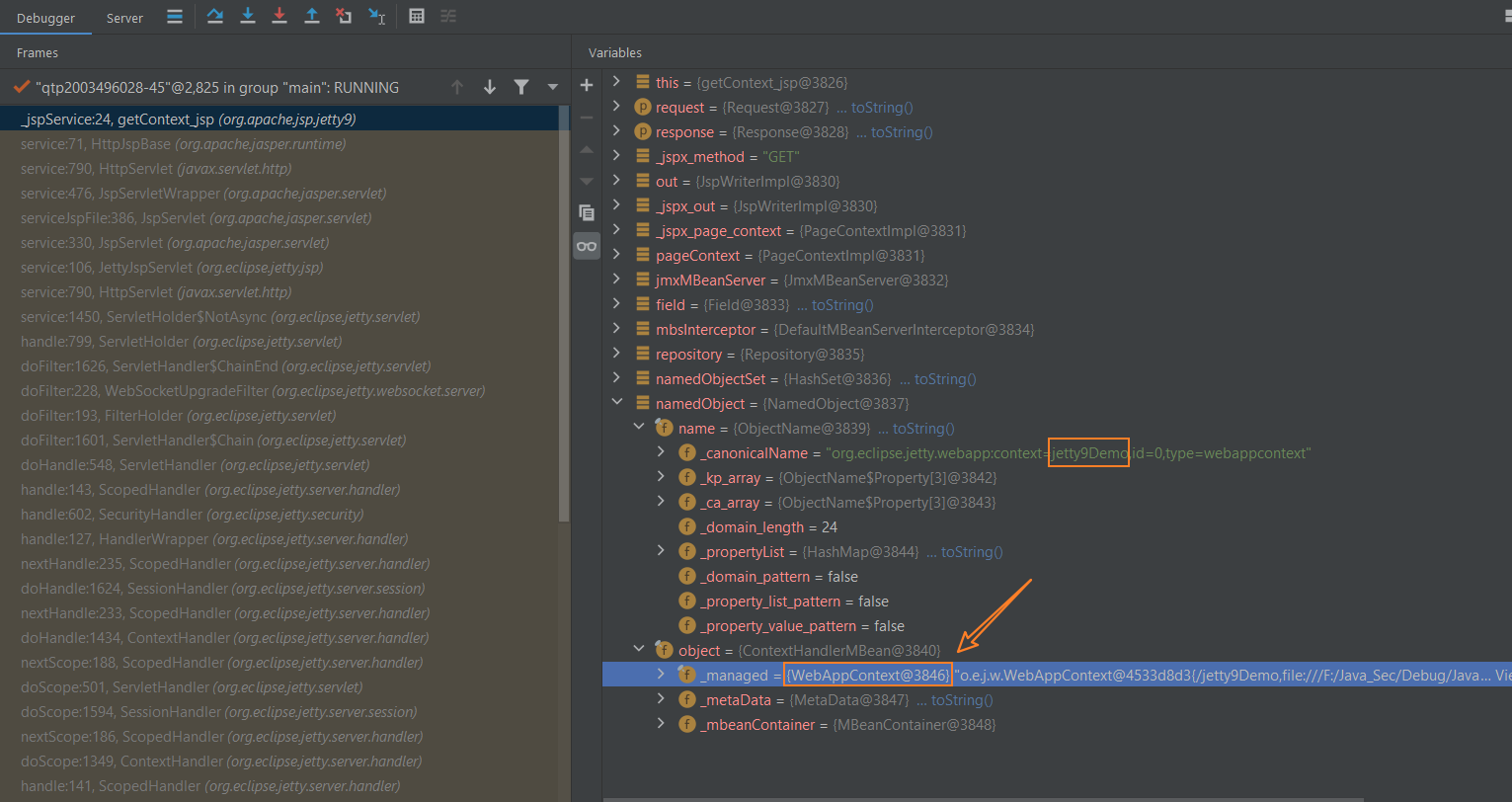Open the thread selector dropdown arrow
1512x802 pixels.
coord(552,87)
